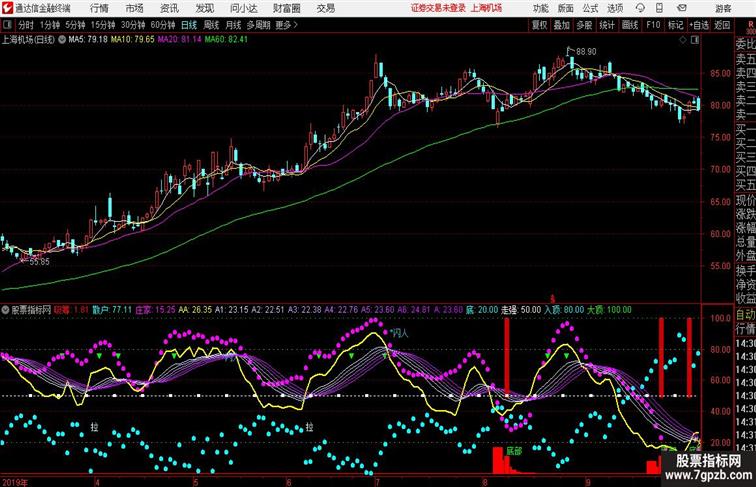Click the 闪人 signal label
756x487 pixels.
400,333
